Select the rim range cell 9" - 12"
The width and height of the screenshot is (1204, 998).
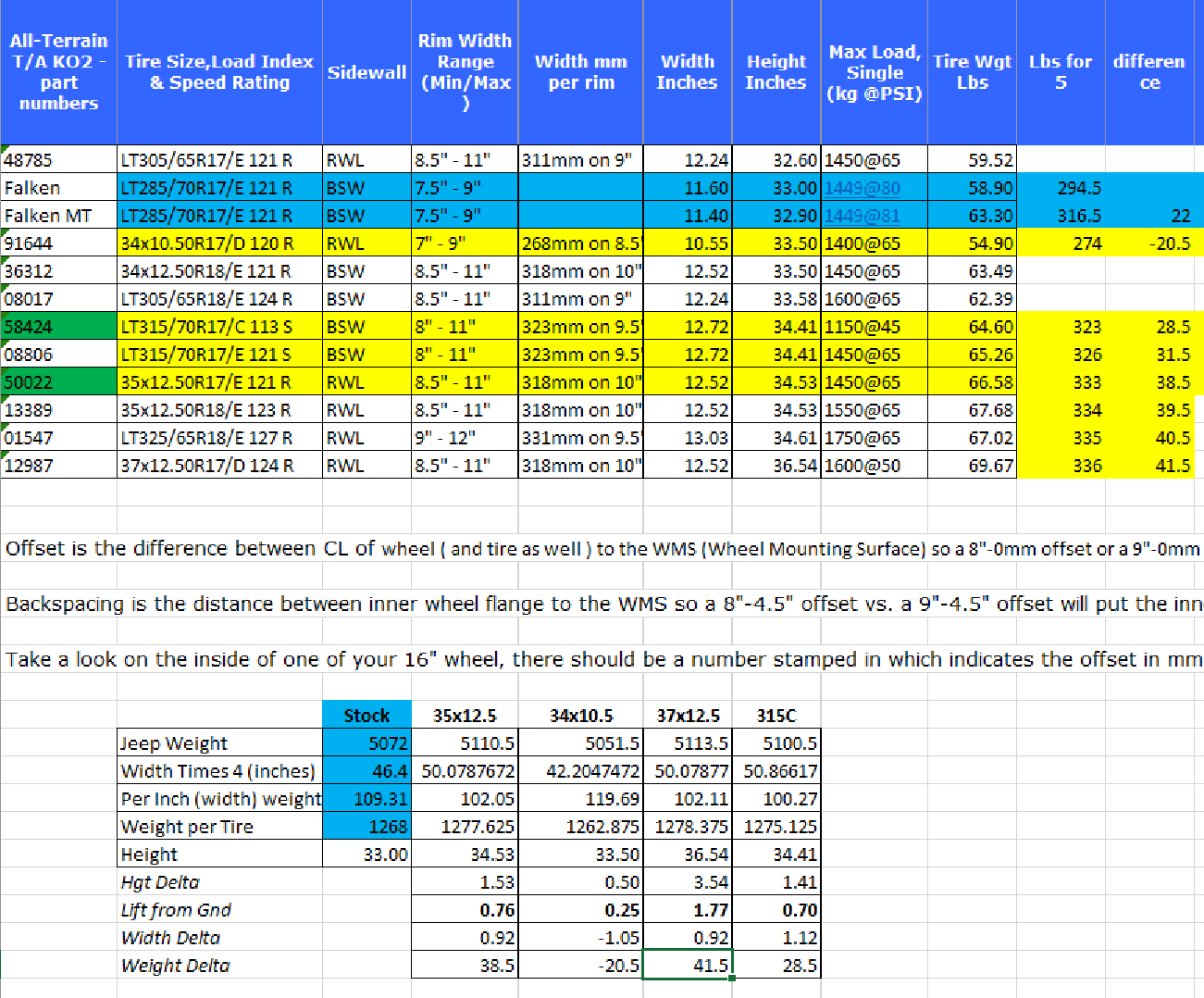[x=465, y=438]
